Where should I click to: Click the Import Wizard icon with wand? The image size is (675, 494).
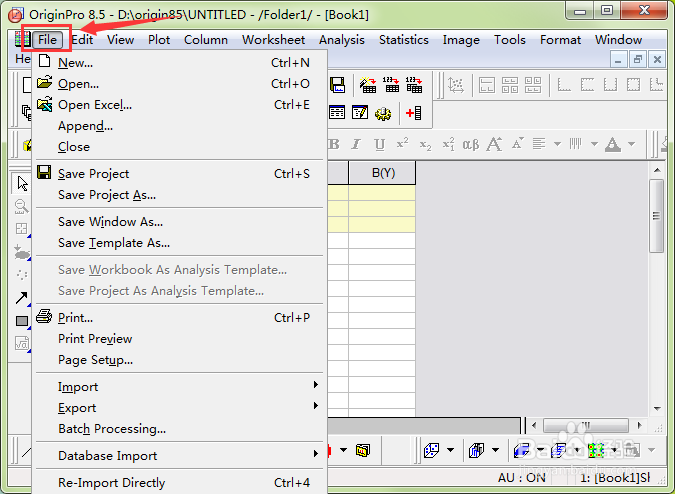(x=368, y=85)
